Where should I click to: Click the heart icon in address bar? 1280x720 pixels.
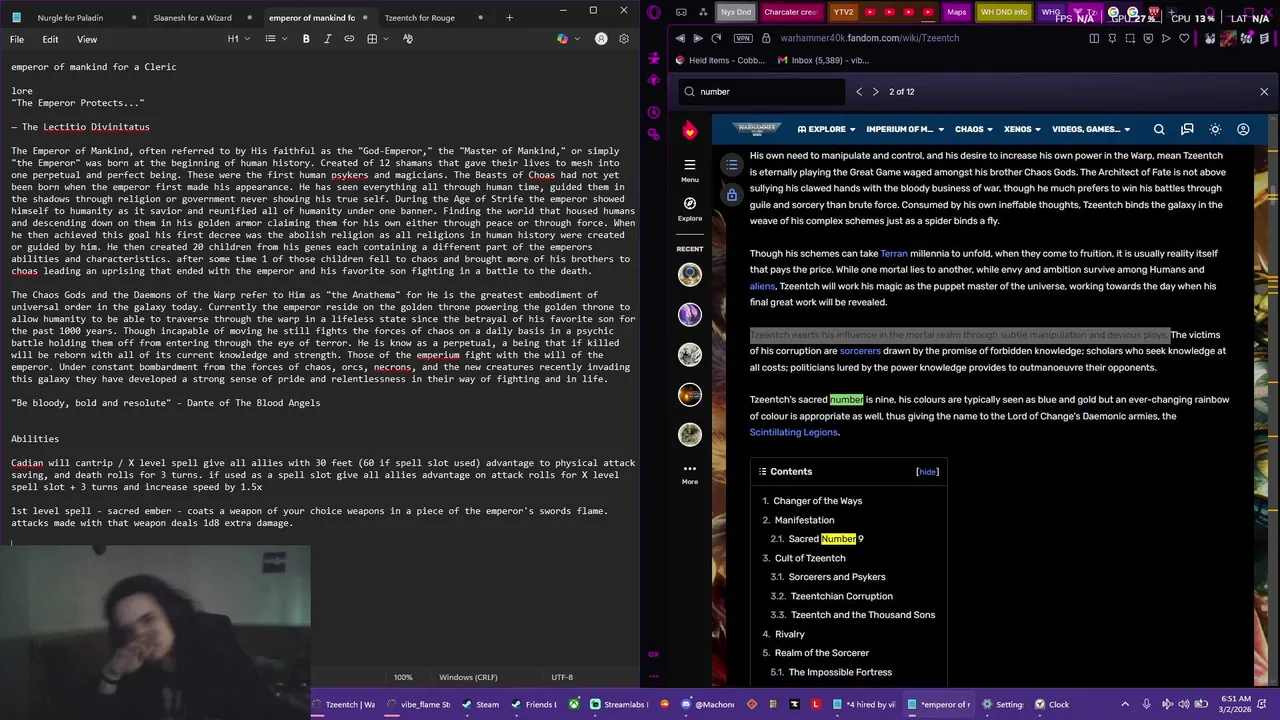[x=1184, y=38]
